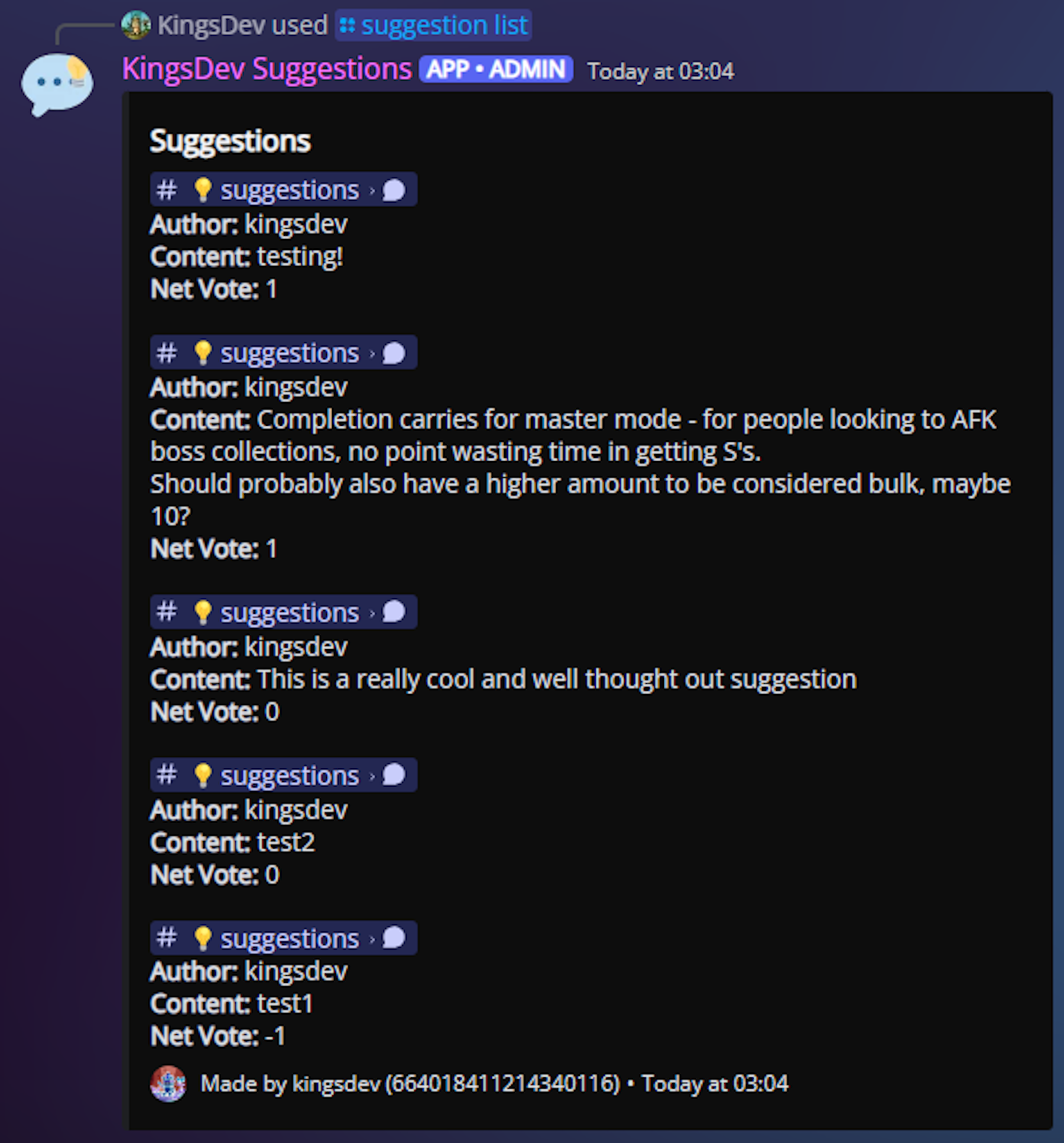1064x1143 pixels.
Task: Click the 'Today at 03:04' message timestamp
Action: click(660, 72)
